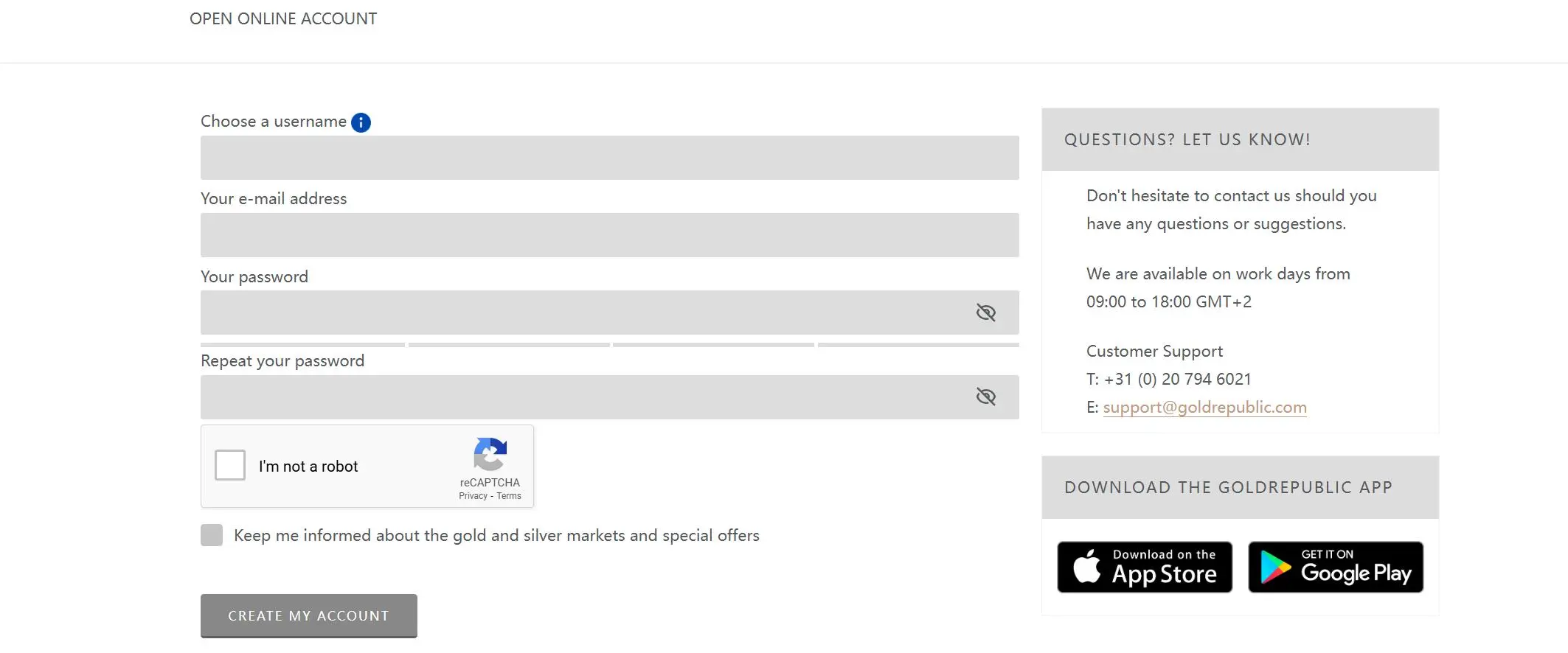
Task: Toggle visibility in Repeat your password field
Action: pyautogui.click(x=985, y=397)
